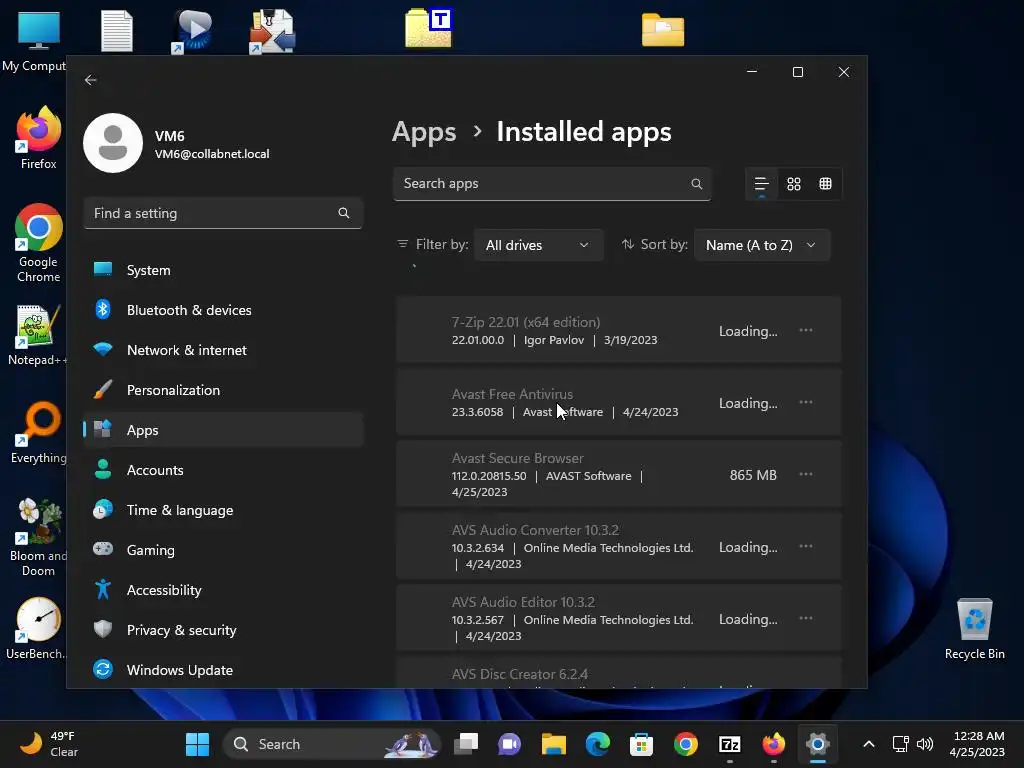The image size is (1024, 768).
Task: Click the volume speaker icon
Action: [925, 744]
